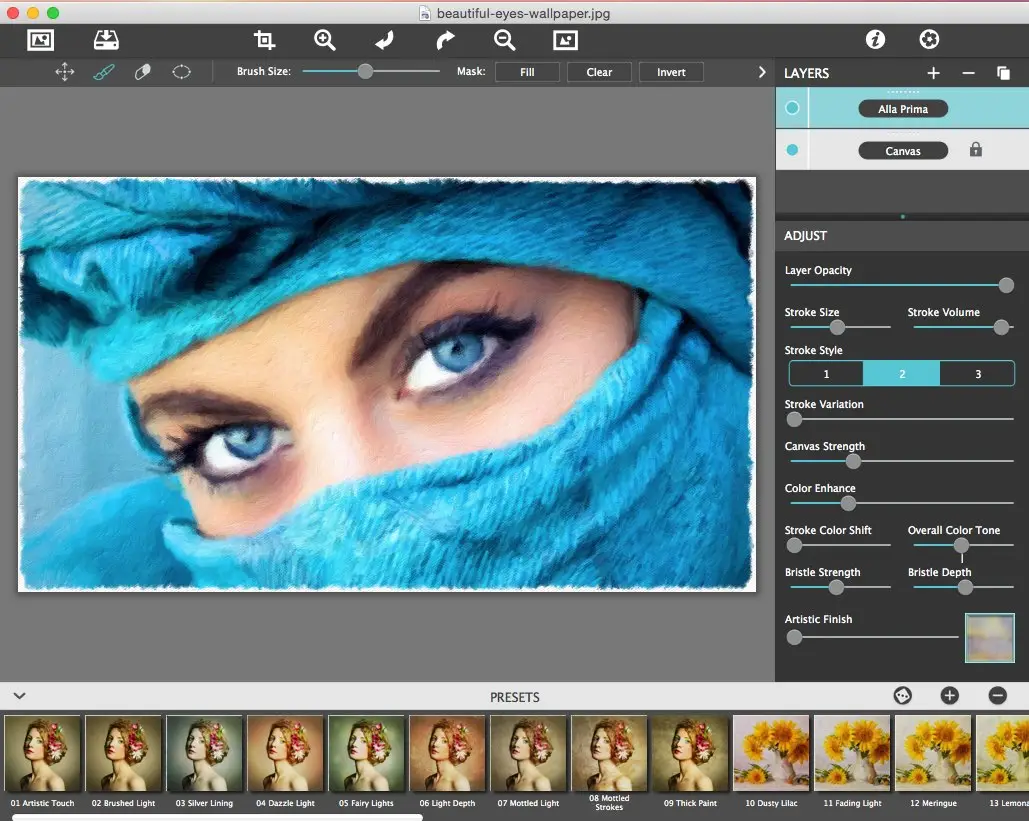Collapse the mask toolbar right chevron
The width and height of the screenshot is (1029, 821).
(x=762, y=72)
